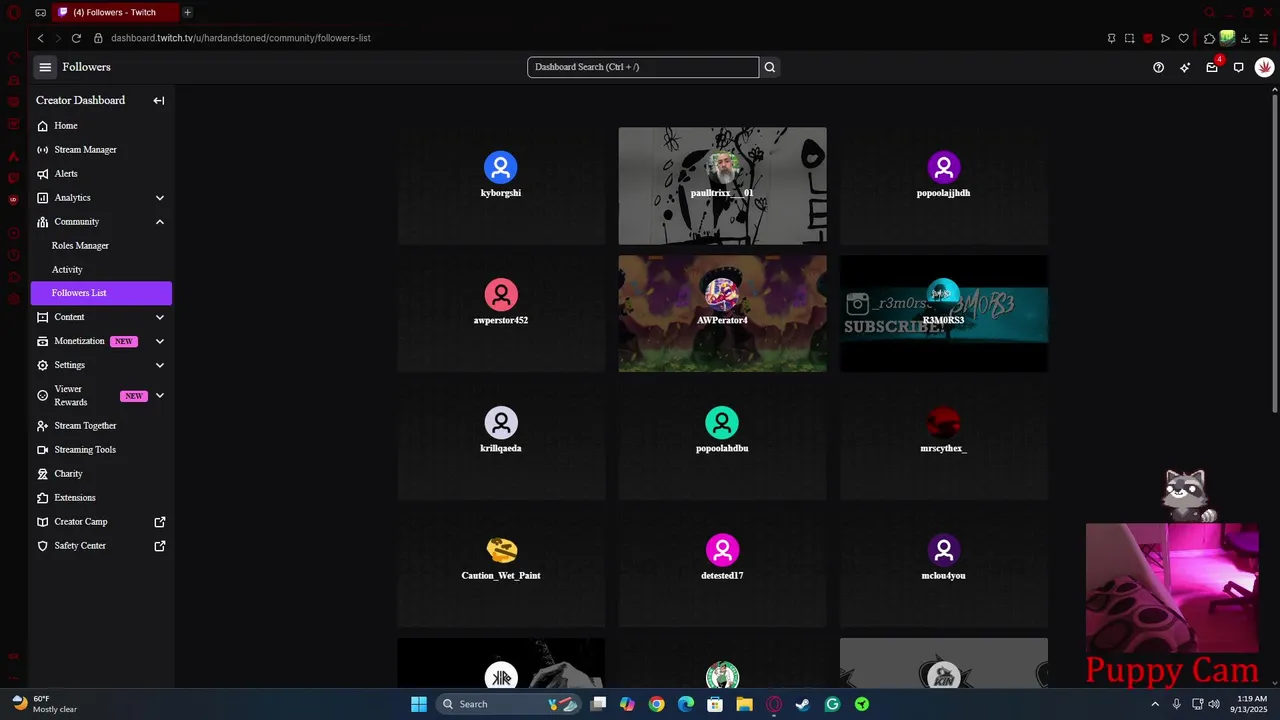Image resolution: width=1280 pixels, height=720 pixels.
Task: Open the account profile avatar menu
Action: pos(1264,67)
